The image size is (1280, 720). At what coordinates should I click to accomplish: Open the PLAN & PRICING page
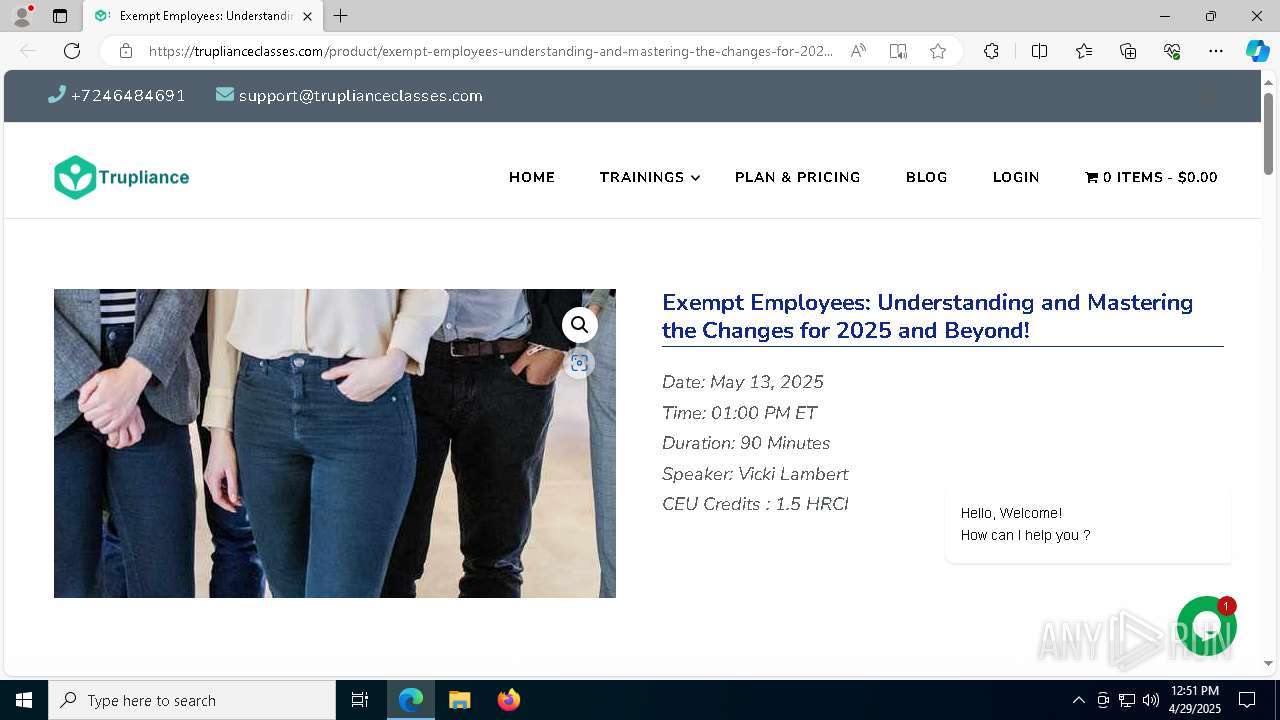coord(798,177)
